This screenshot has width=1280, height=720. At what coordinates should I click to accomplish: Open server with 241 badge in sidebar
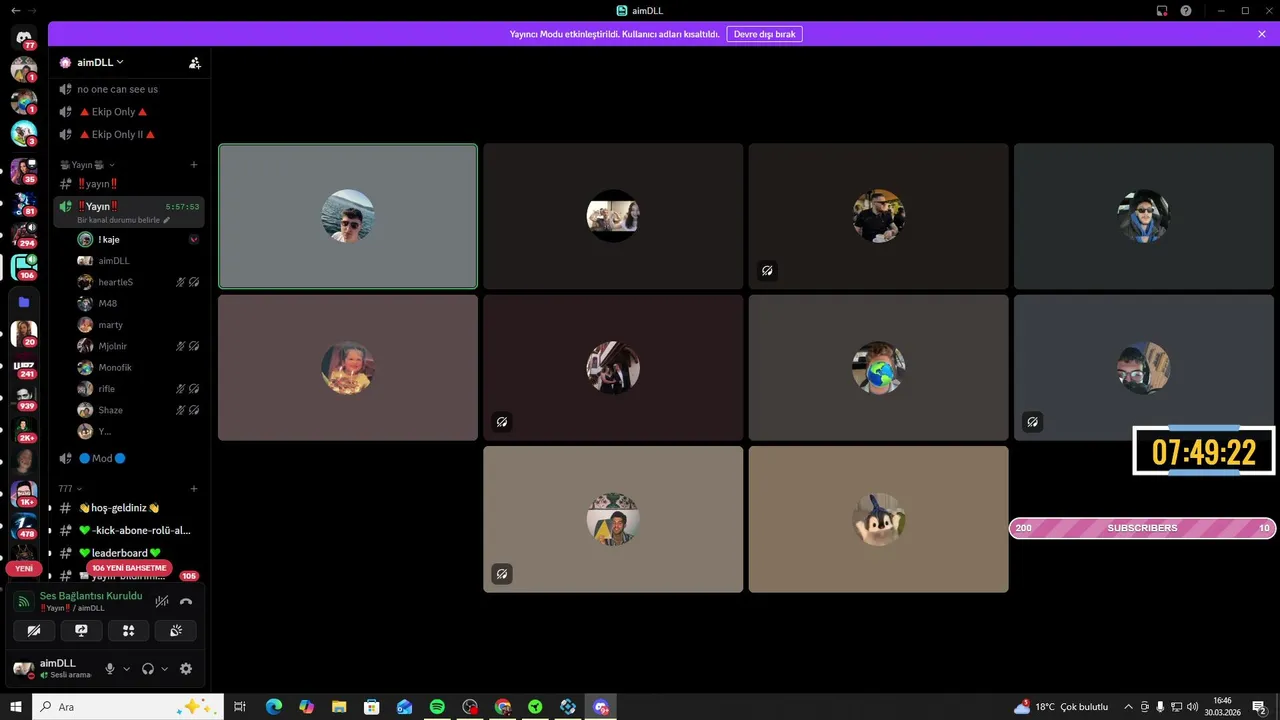point(24,365)
